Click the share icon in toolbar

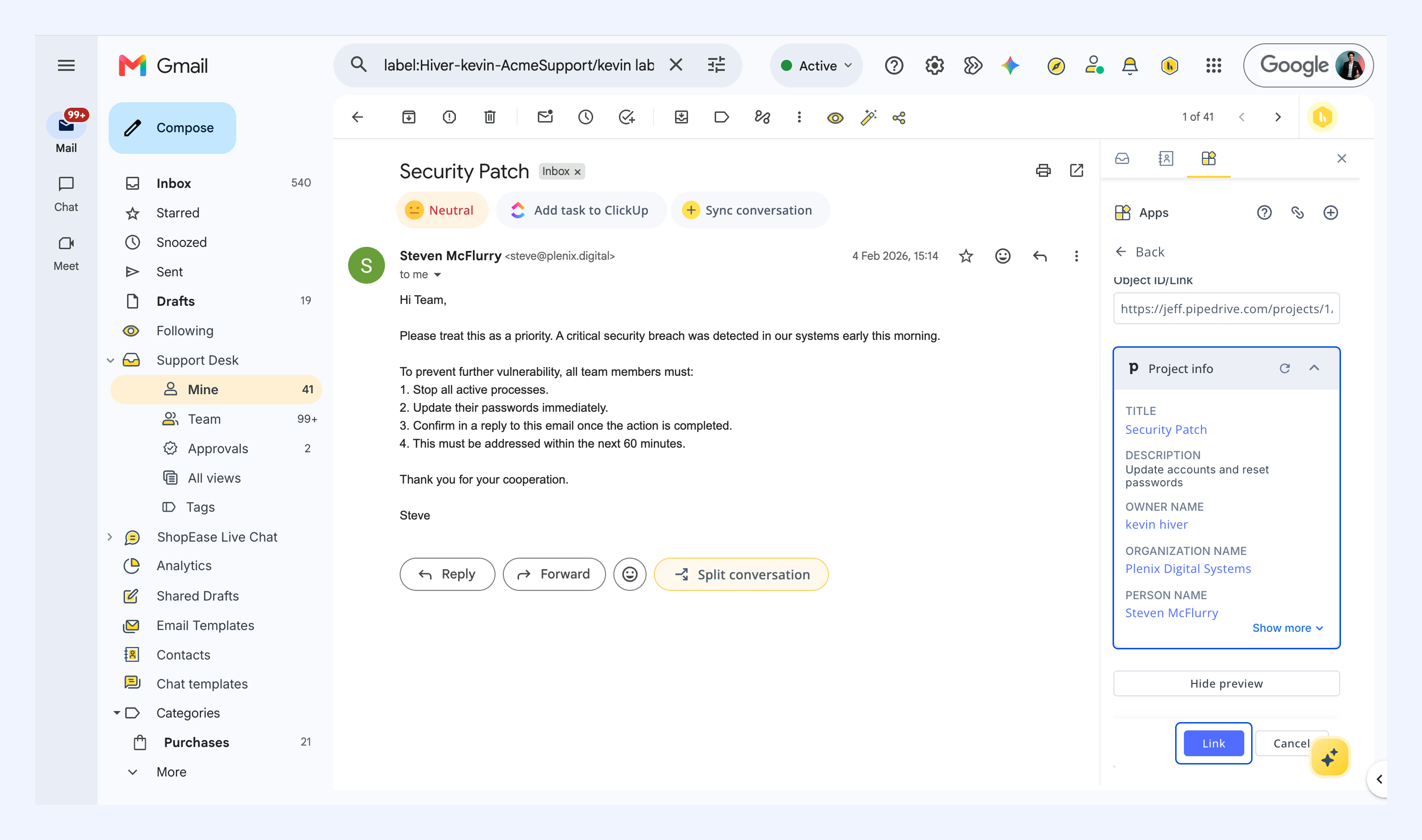tap(899, 118)
